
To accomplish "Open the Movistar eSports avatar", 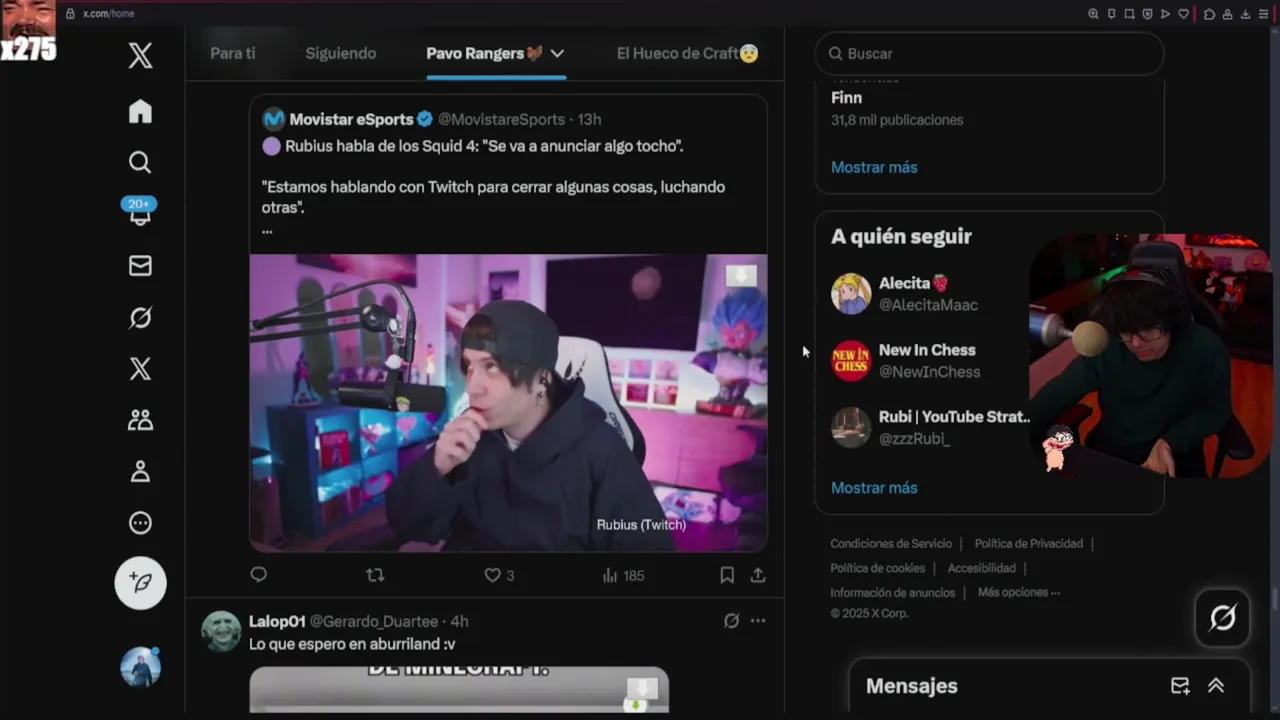I will click(273, 119).
